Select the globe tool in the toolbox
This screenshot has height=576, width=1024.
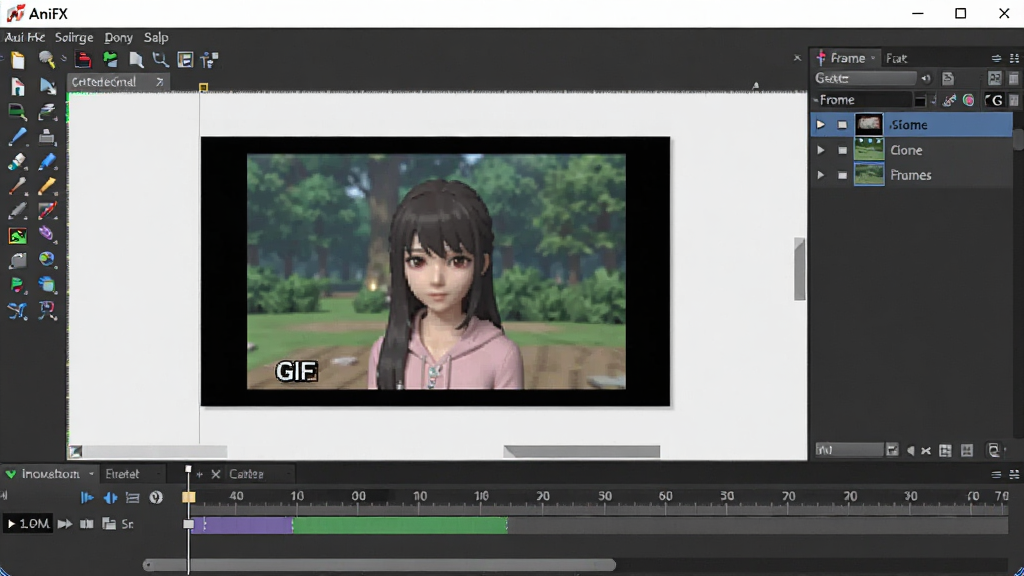click(x=47, y=260)
